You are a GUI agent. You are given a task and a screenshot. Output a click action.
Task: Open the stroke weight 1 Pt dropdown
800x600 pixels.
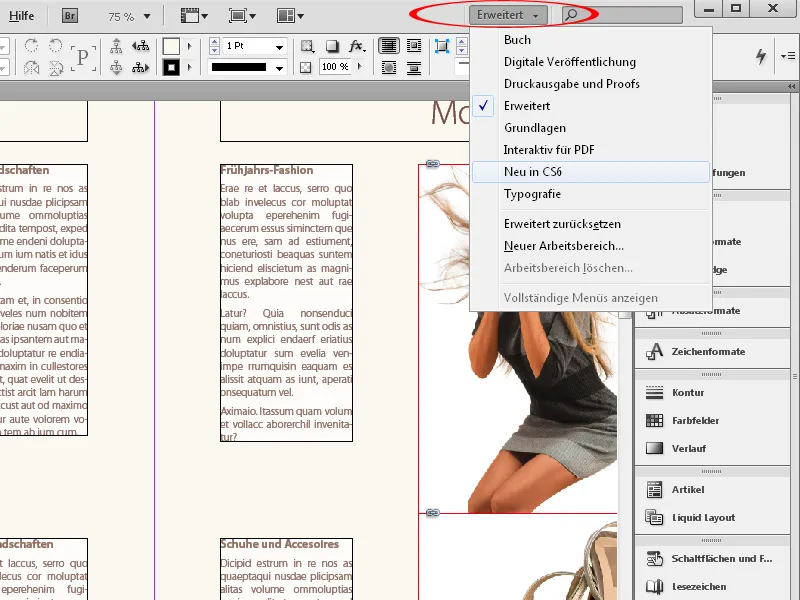(281, 46)
